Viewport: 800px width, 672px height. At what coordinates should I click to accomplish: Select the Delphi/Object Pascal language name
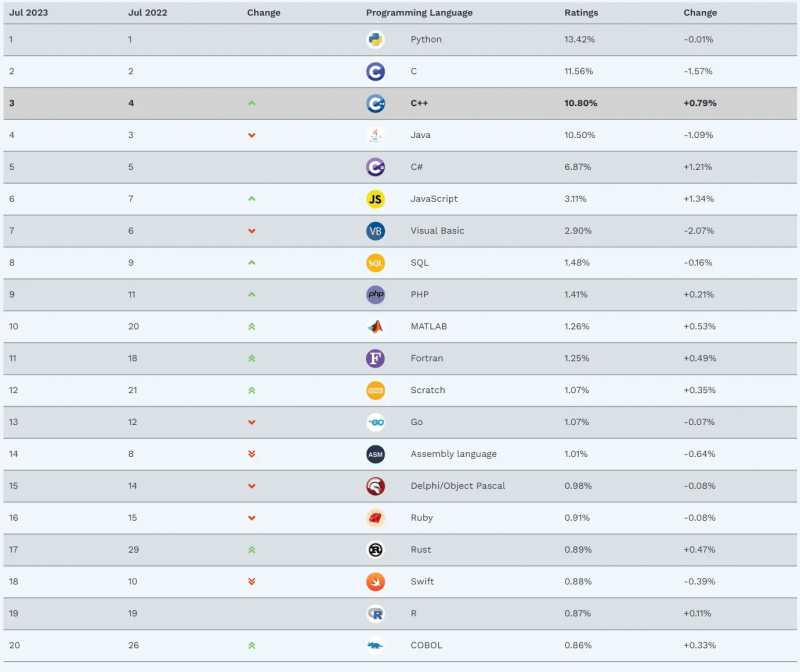pyautogui.click(x=458, y=486)
